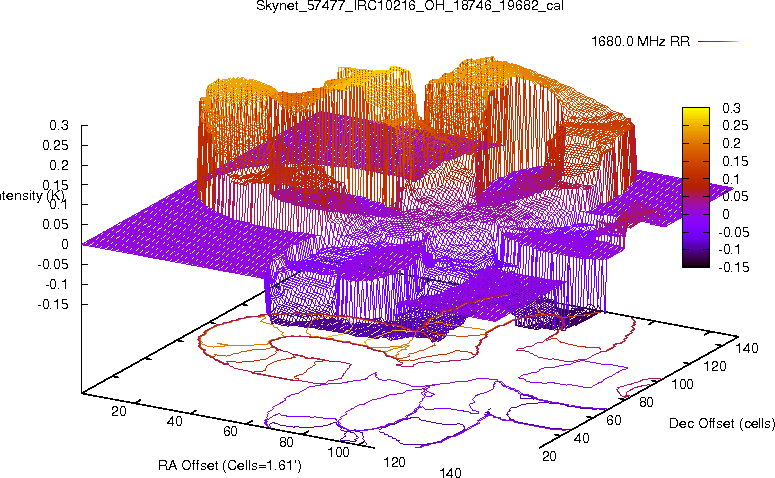This screenshot has width=775, height=478.
Task: Click the legend line sample beside 1680.0 MHz RR
Action: point(719,42)
